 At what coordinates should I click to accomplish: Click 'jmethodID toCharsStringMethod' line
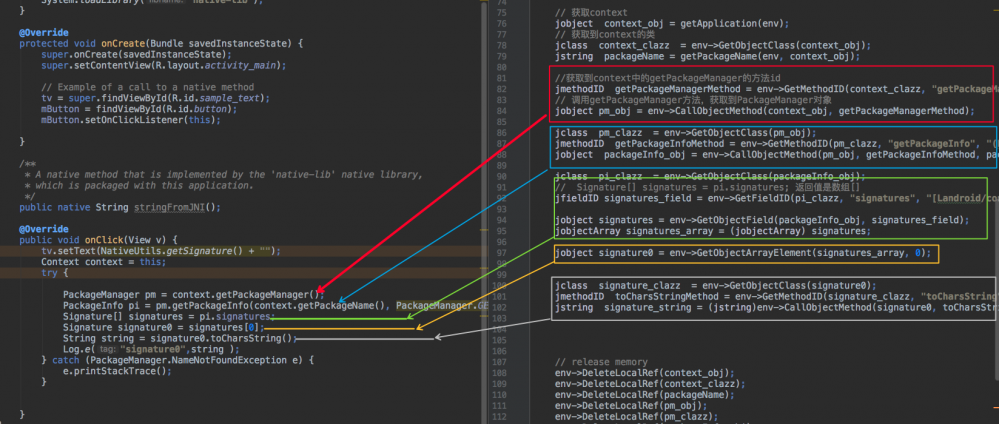pyautogui.click(x=775, y=296)
